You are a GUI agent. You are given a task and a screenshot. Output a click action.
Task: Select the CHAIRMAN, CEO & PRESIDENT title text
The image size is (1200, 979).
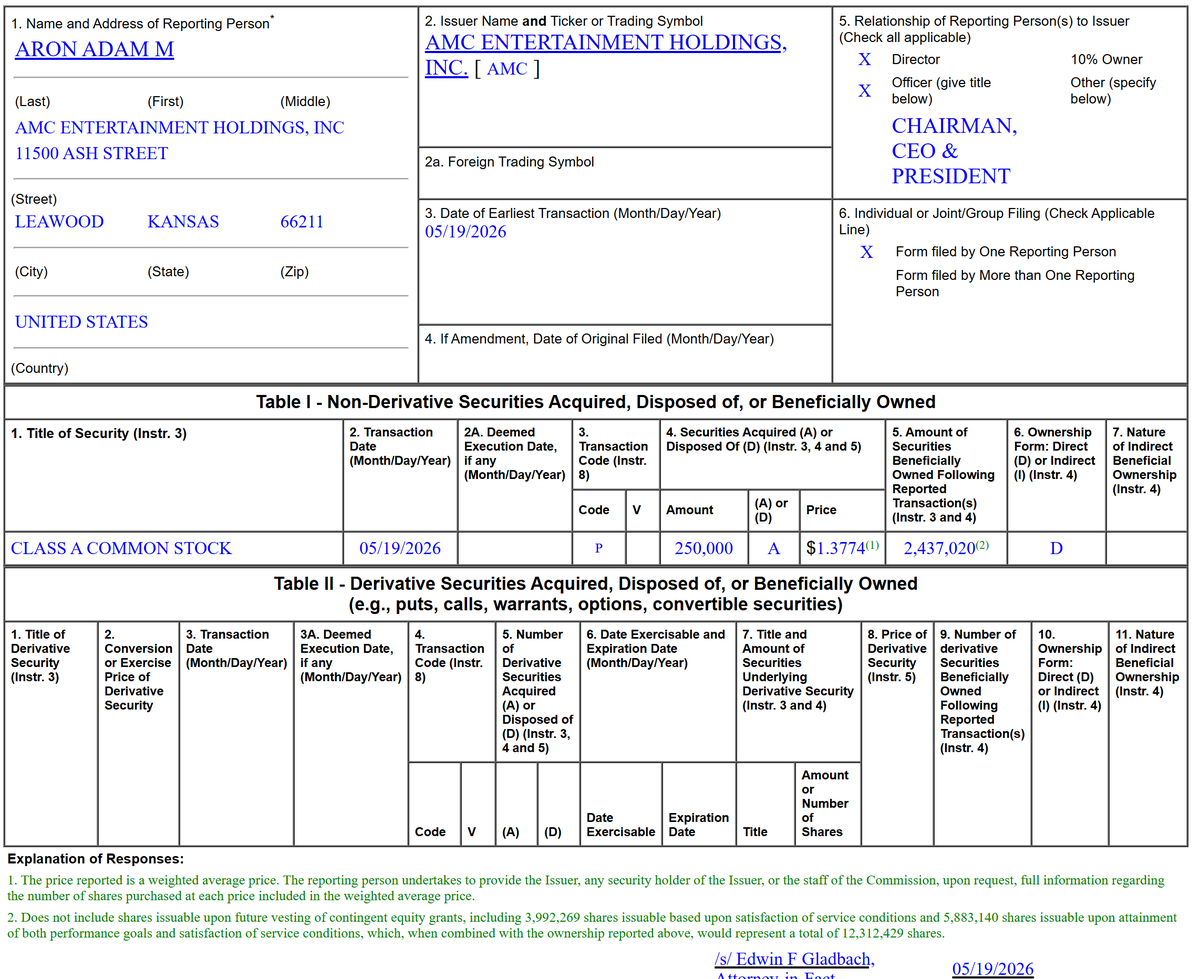coord(954,151)
